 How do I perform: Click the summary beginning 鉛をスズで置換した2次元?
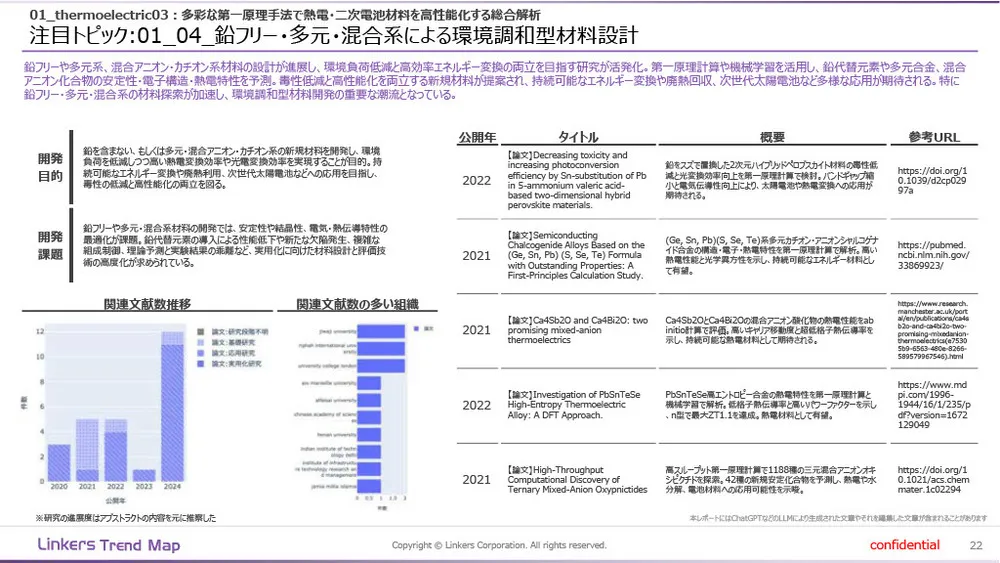[x=771, y=180]
